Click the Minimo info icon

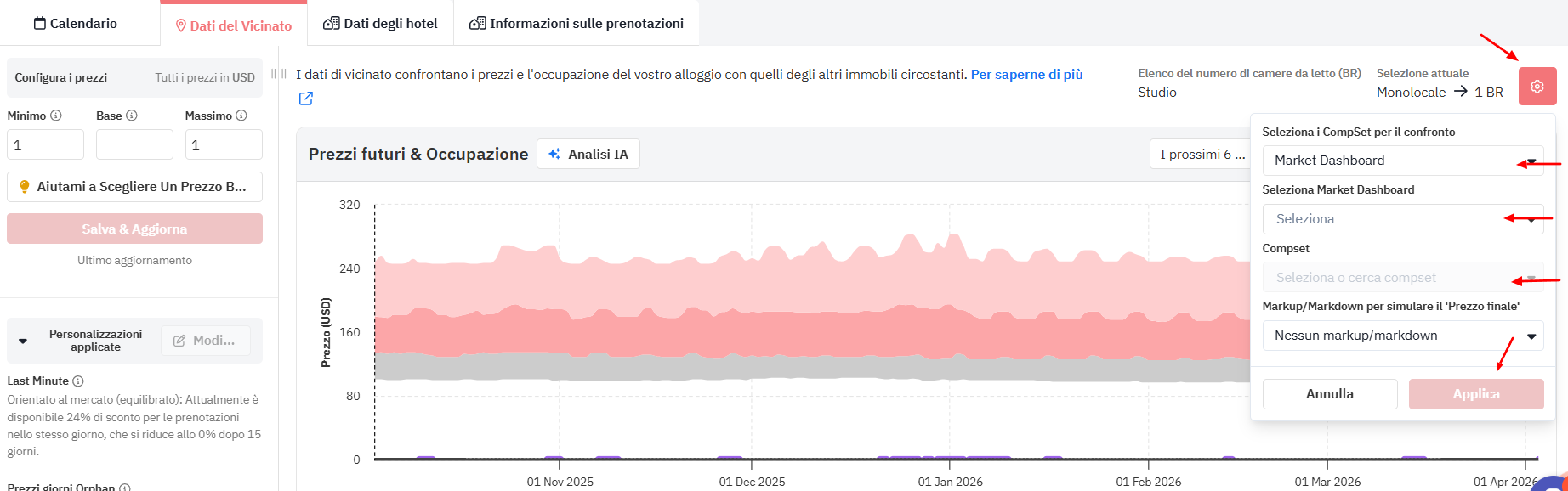point(56,116)
